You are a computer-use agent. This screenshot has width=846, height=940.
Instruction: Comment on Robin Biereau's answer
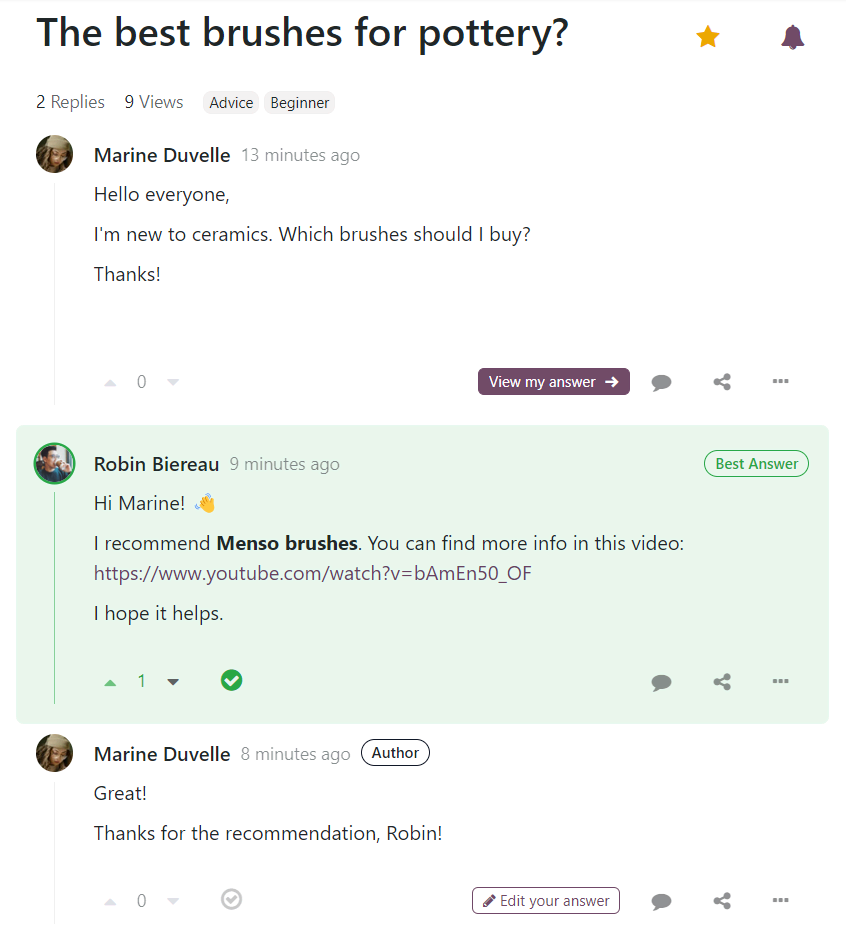tap(661, 682)
